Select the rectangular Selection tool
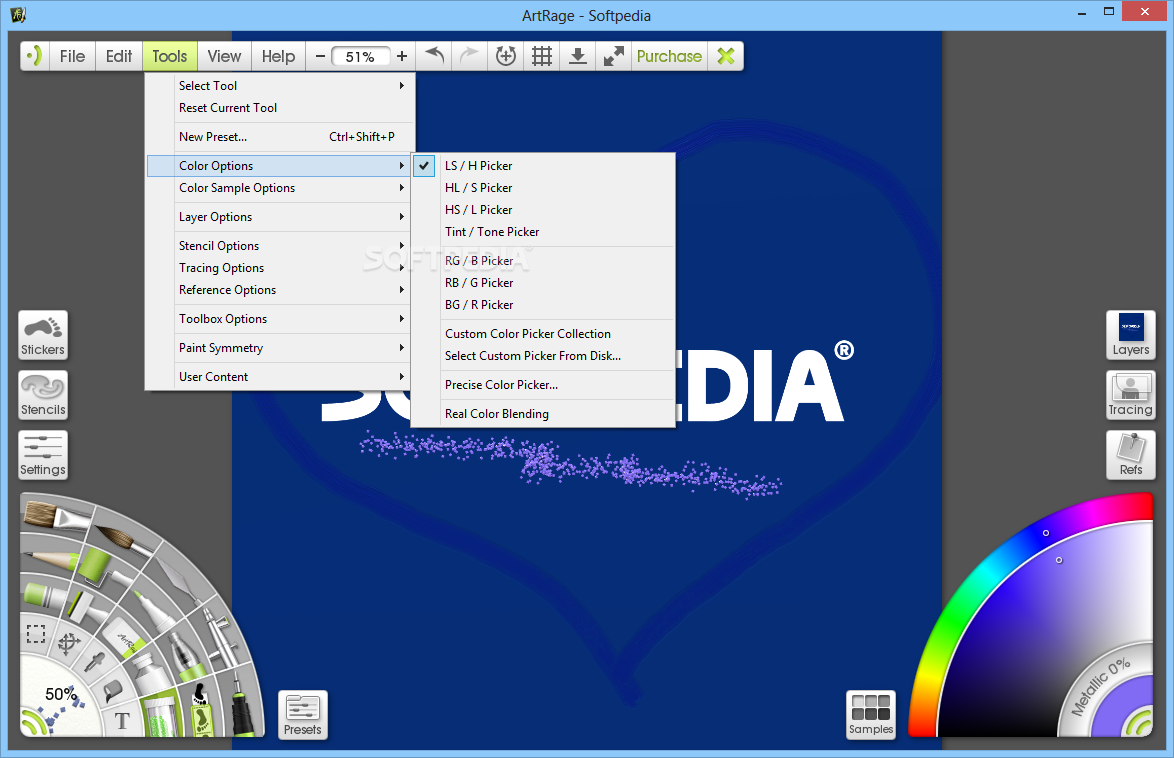Viewport: 1174px width, 758px height. pyautogui.click(x=36, y=634)
